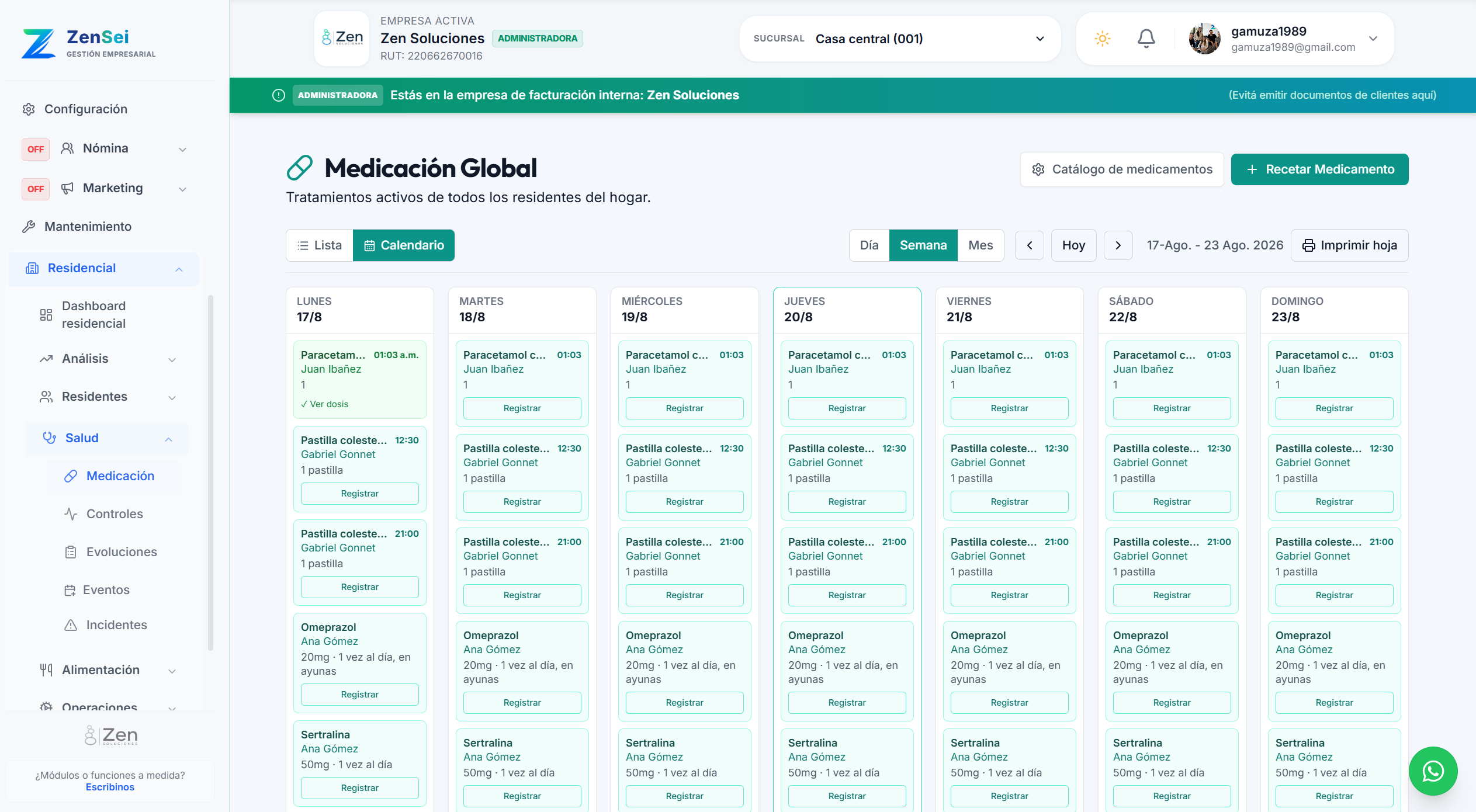Expand the Nómina menu chevron
The width and height of the screenshot is (1476, 812).
coord(182,150)
